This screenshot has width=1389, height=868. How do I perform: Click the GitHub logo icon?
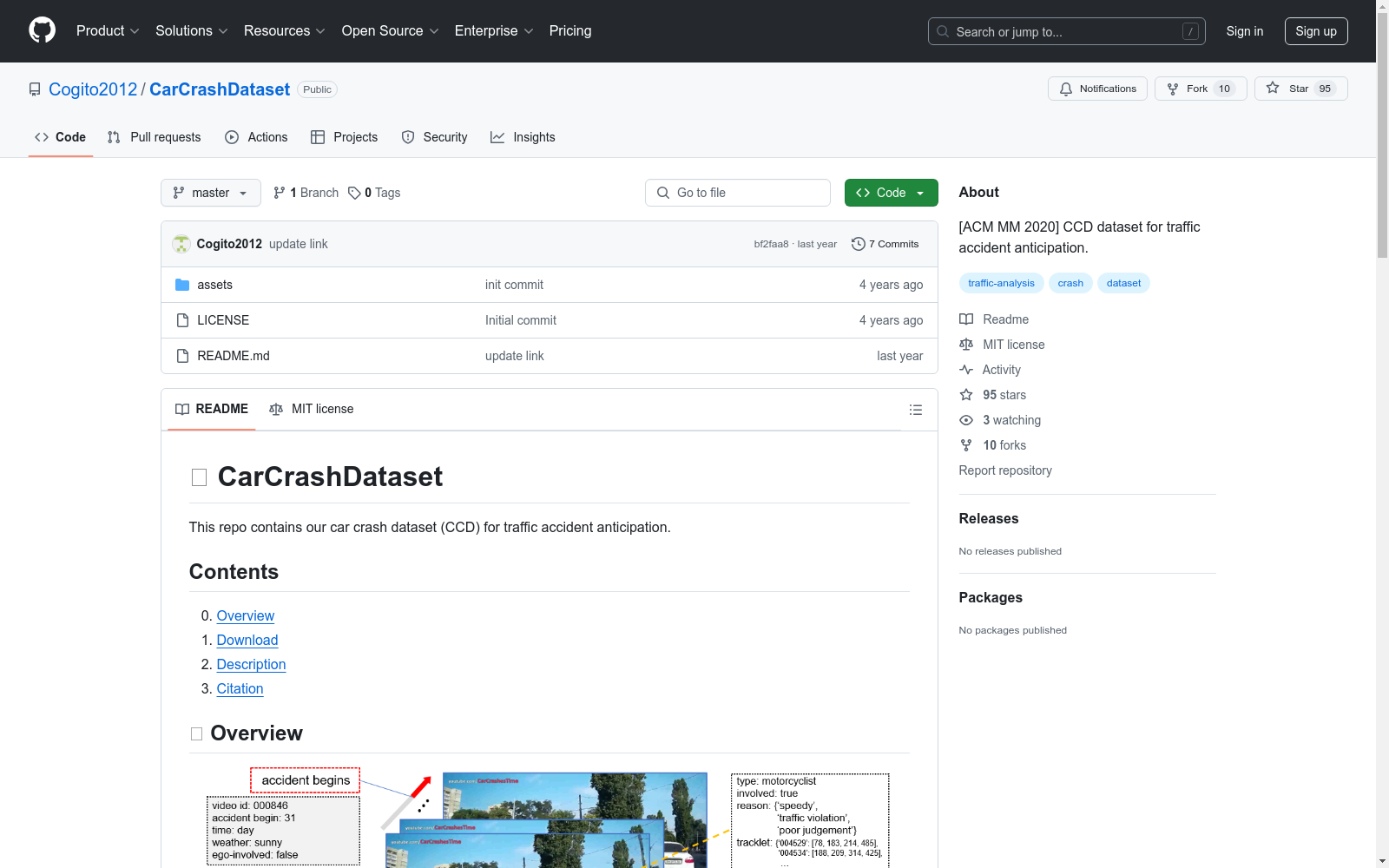tap(42, 30)
